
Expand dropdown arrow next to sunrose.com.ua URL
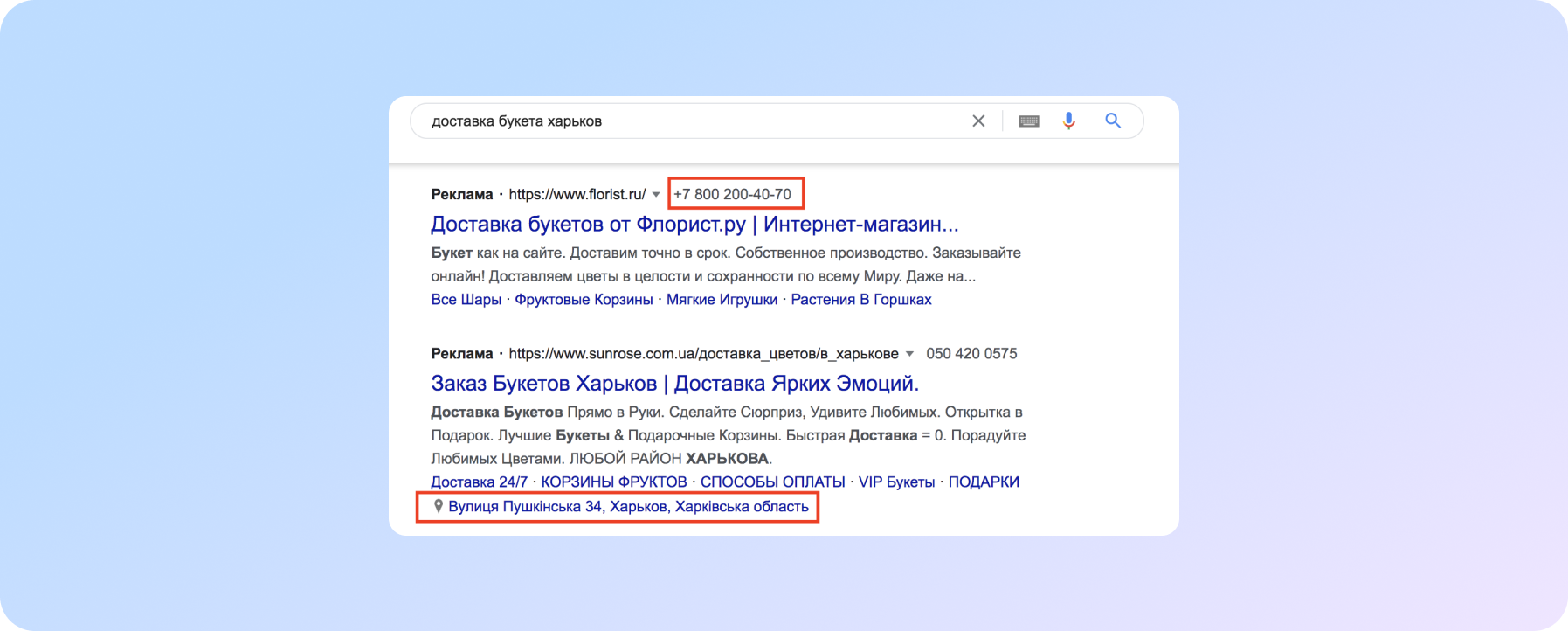(909, 354)
